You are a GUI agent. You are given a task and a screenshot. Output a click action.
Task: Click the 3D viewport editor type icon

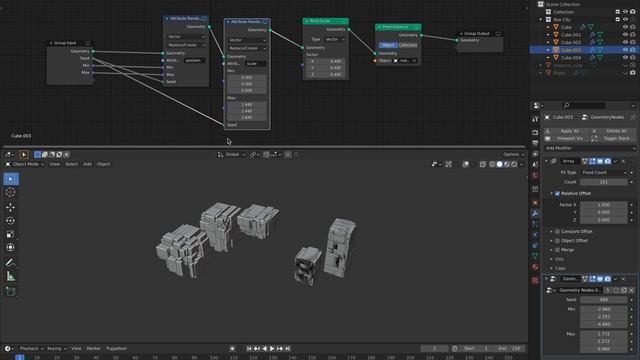(9, 155)
